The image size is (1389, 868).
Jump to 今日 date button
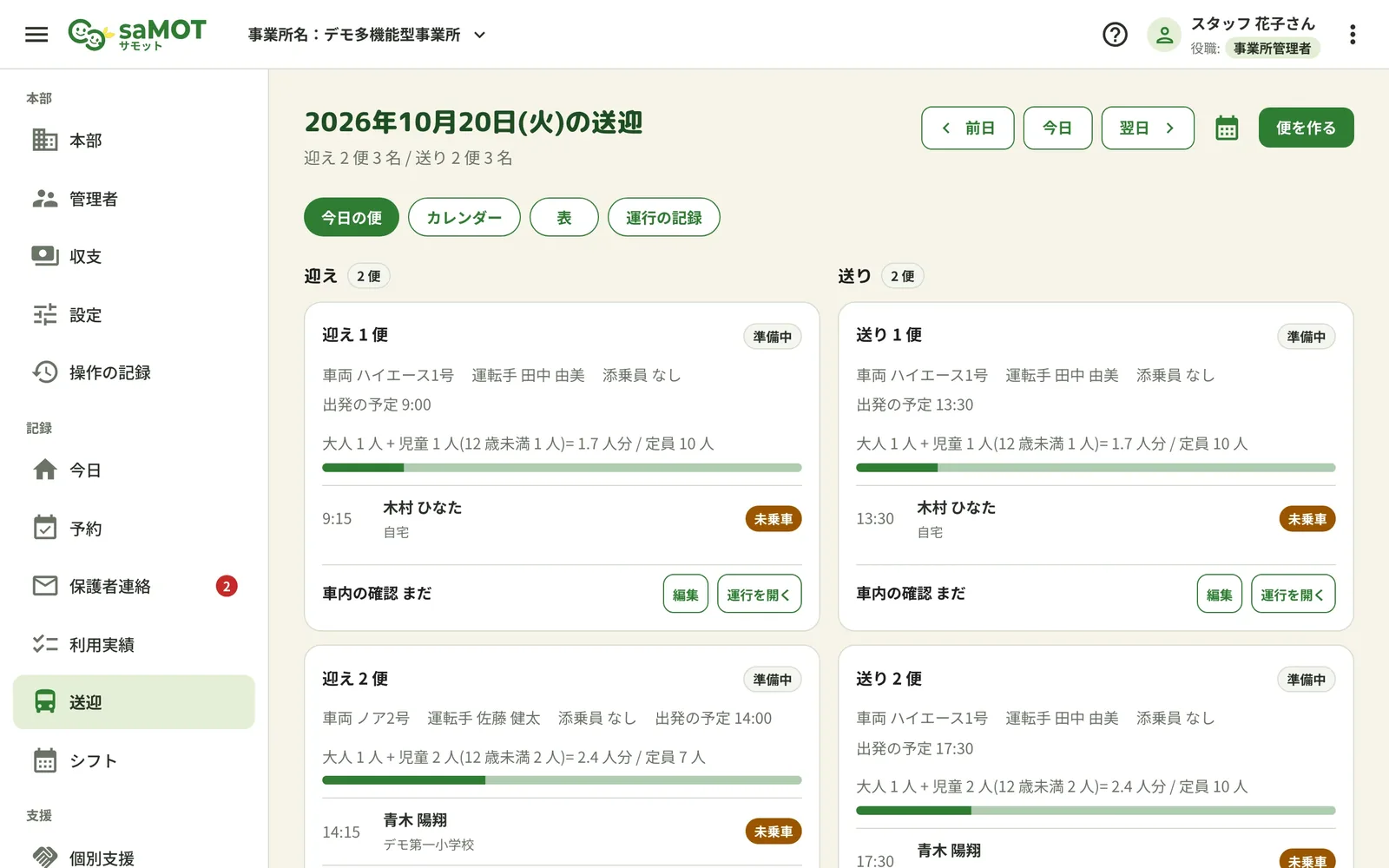point(1057,128)
